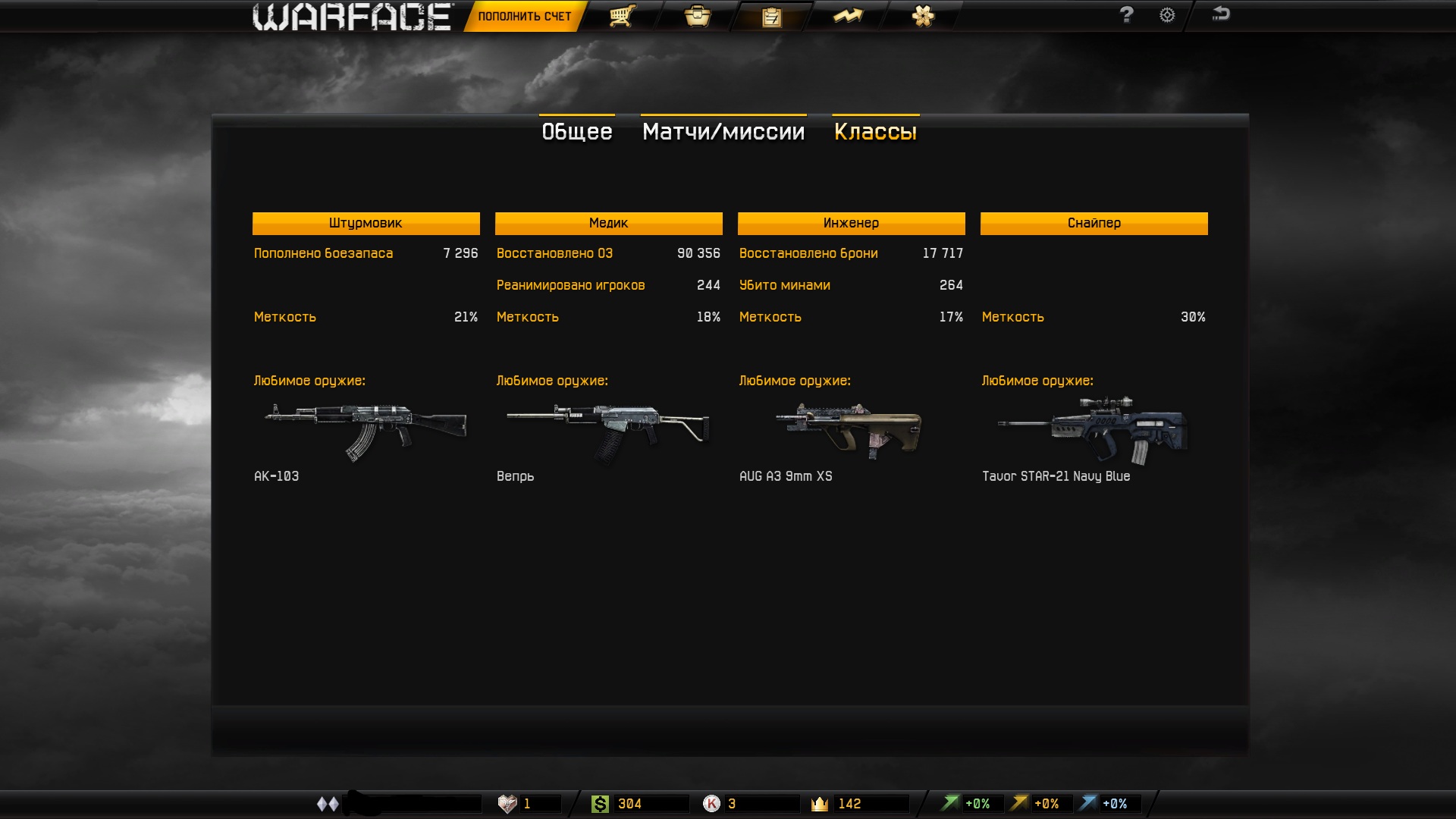
Task: Click the yellow arrow booster icon
Action: (1019, 802)
